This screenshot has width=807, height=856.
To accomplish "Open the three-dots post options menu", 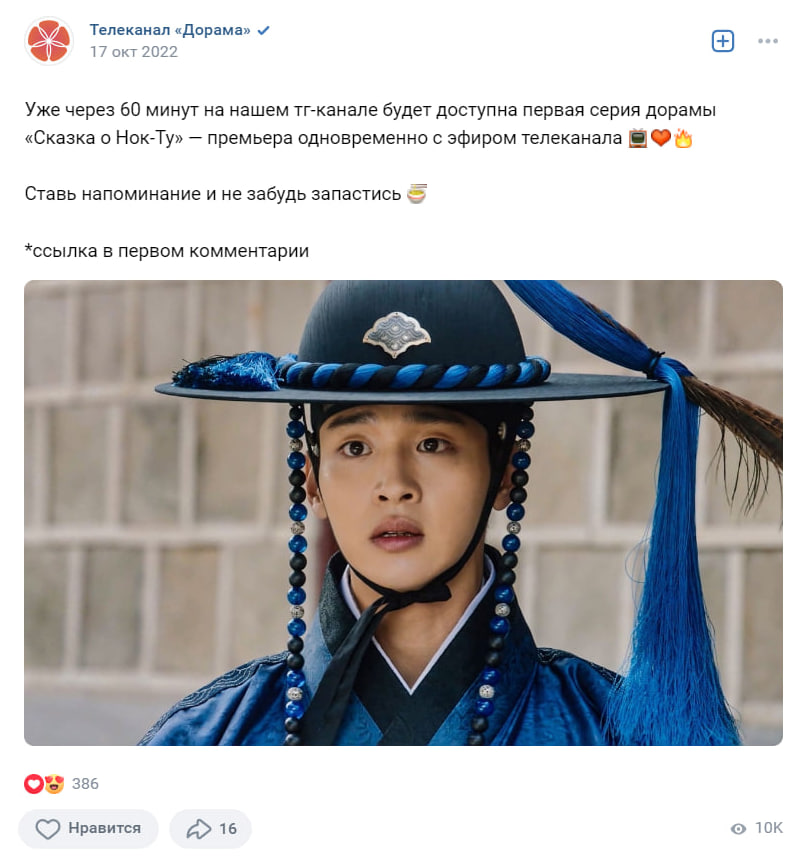I will (768, 41).
